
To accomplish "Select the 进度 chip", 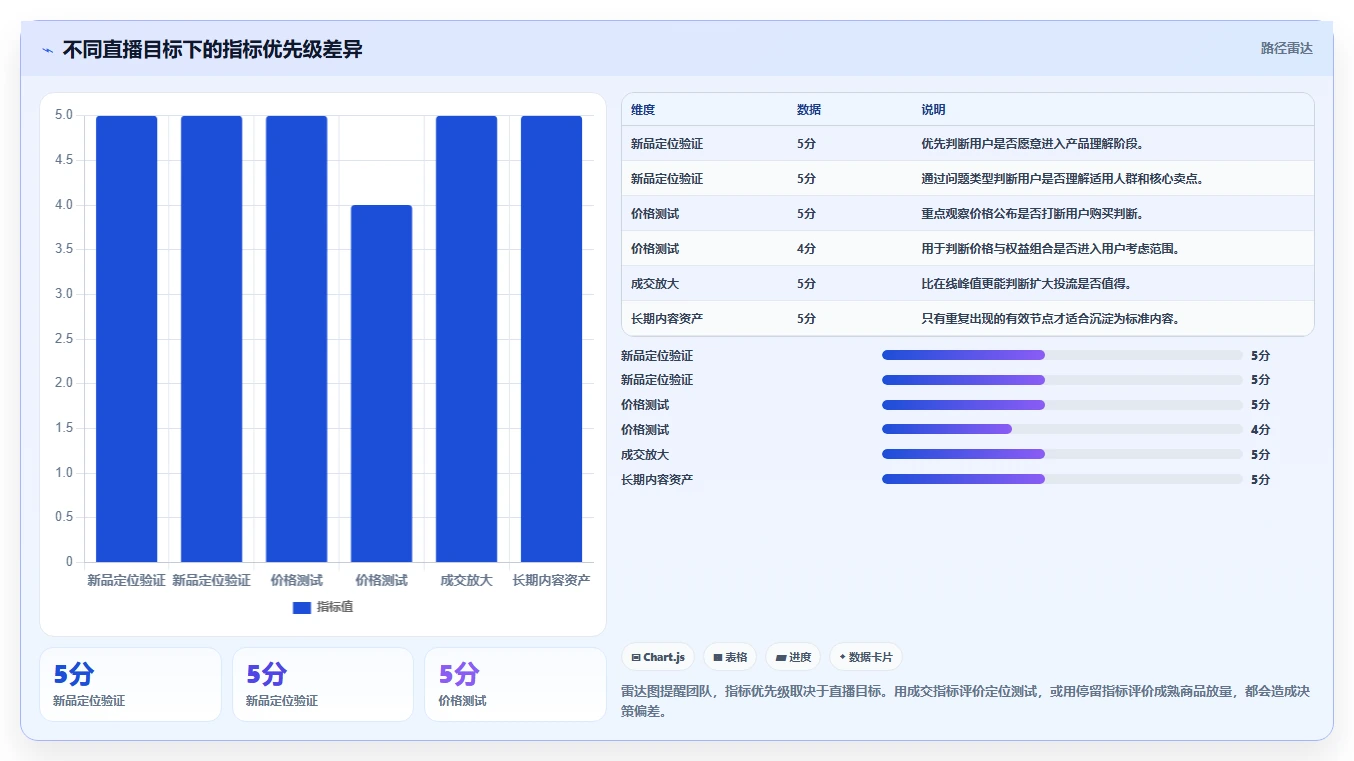I will [793, 657].
